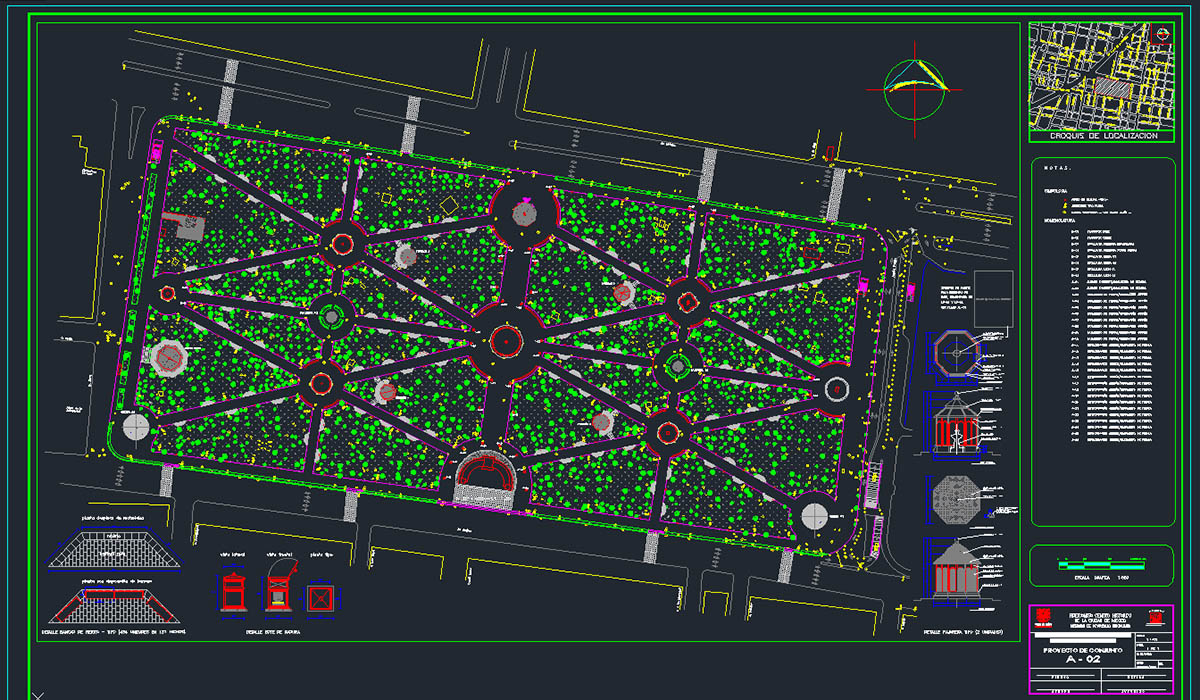Screen dimensions: 1200x700
Task: Select the square trash bin plan view
Action: pos(321,598)
